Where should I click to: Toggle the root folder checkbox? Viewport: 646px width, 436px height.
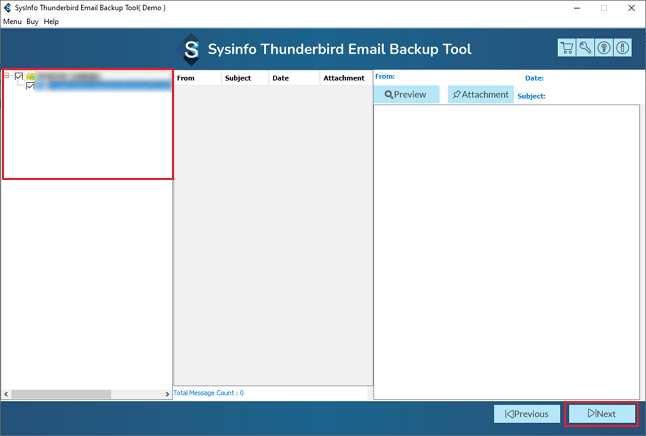(19, 76)
